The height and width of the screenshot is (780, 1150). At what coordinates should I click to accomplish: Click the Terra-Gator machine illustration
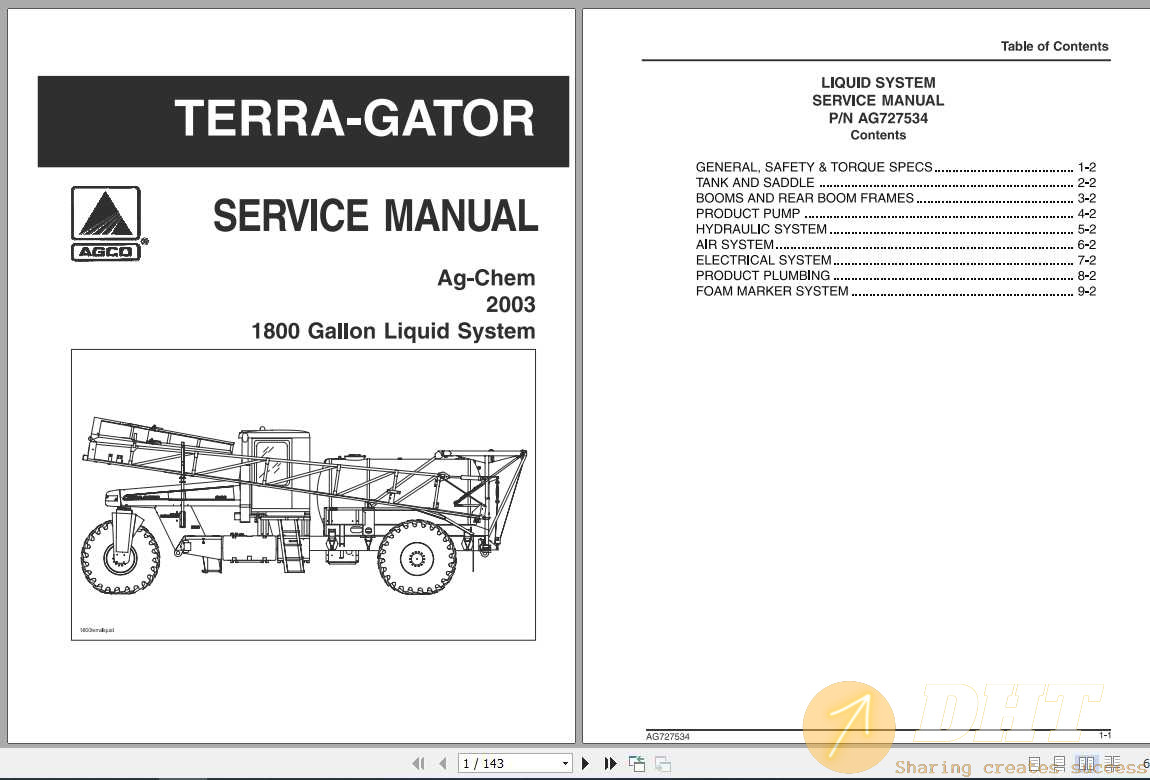[x=303, y=495]
